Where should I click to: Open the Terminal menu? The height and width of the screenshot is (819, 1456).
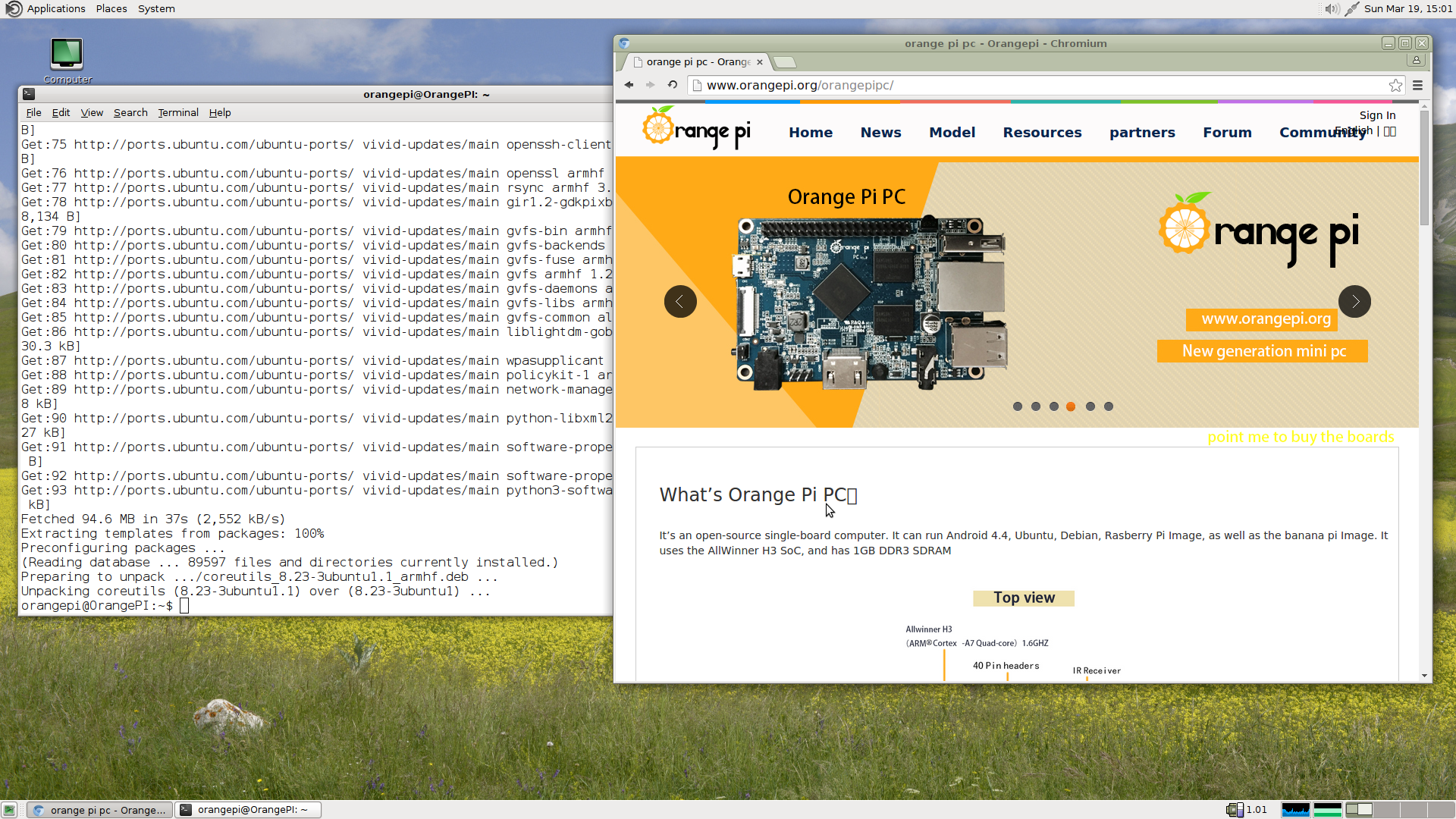(x=178, y=112)
